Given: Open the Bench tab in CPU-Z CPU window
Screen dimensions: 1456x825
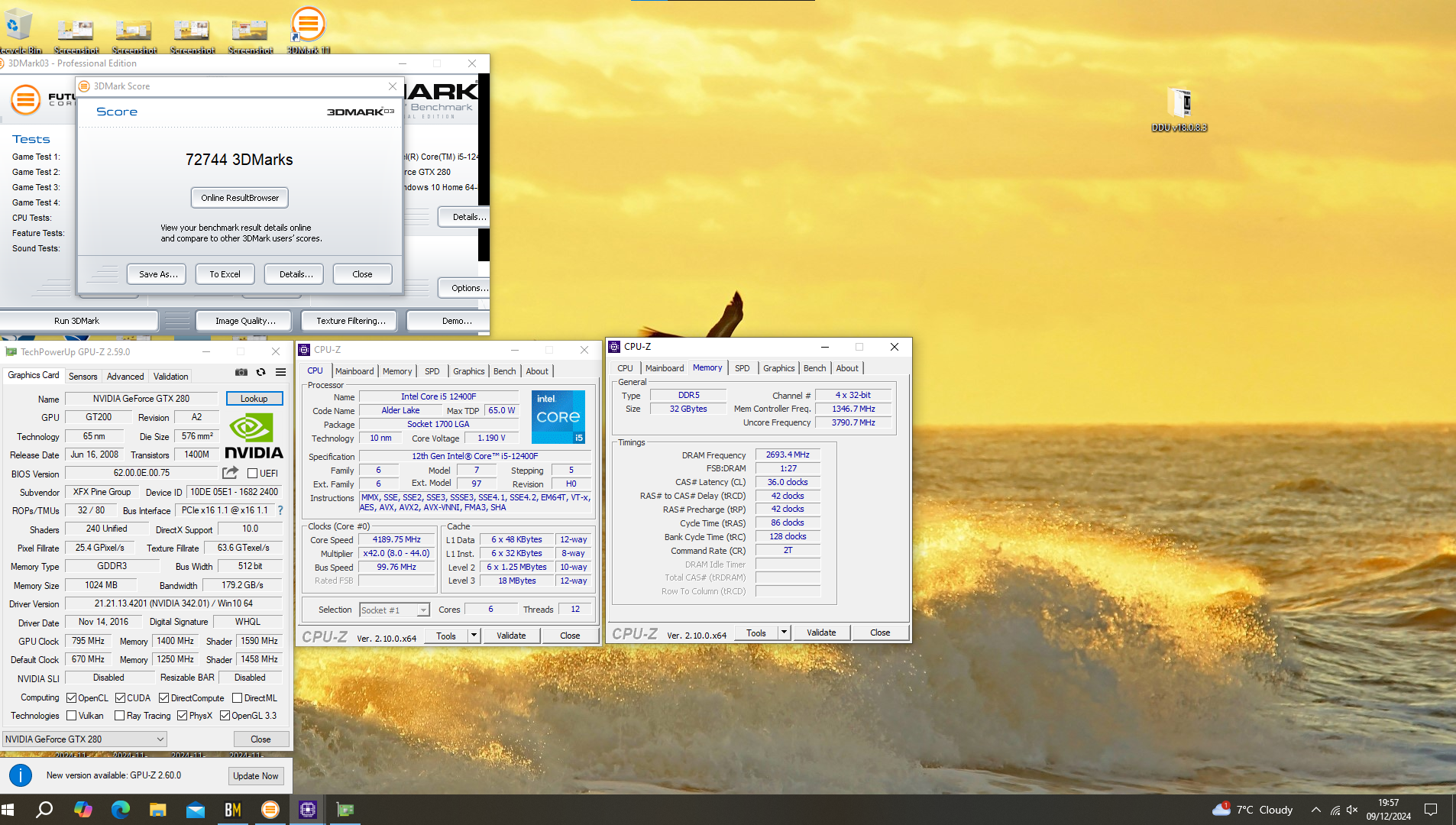Looking at the screenshot, I should 504,371.
